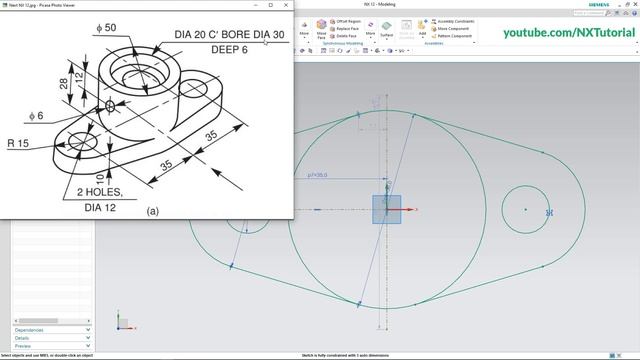Restore down the NX window

click(x=627, y=4)
